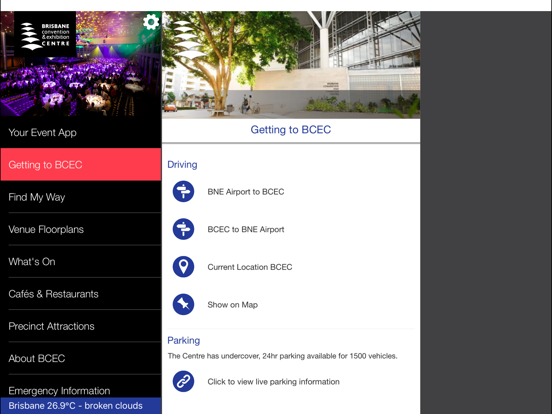Screen dimensions: 552x414
Task: Tap the purple banquet event sidebar photo
Action: (x=81, y=64)
